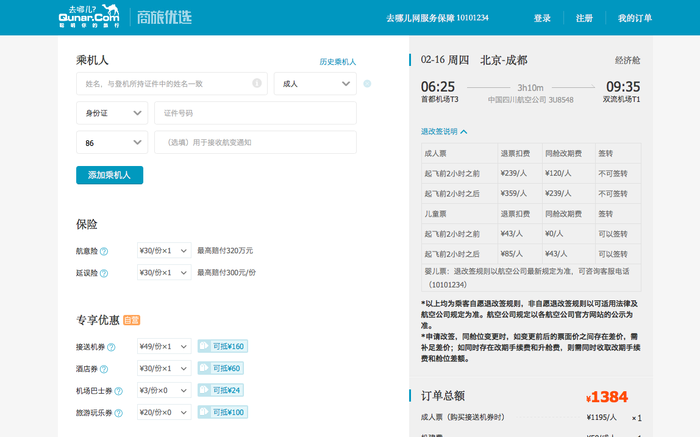Open the 航意险 quantity dropdown
The height and width of the screenshot is (437, 700).
[x=164, y=250]
